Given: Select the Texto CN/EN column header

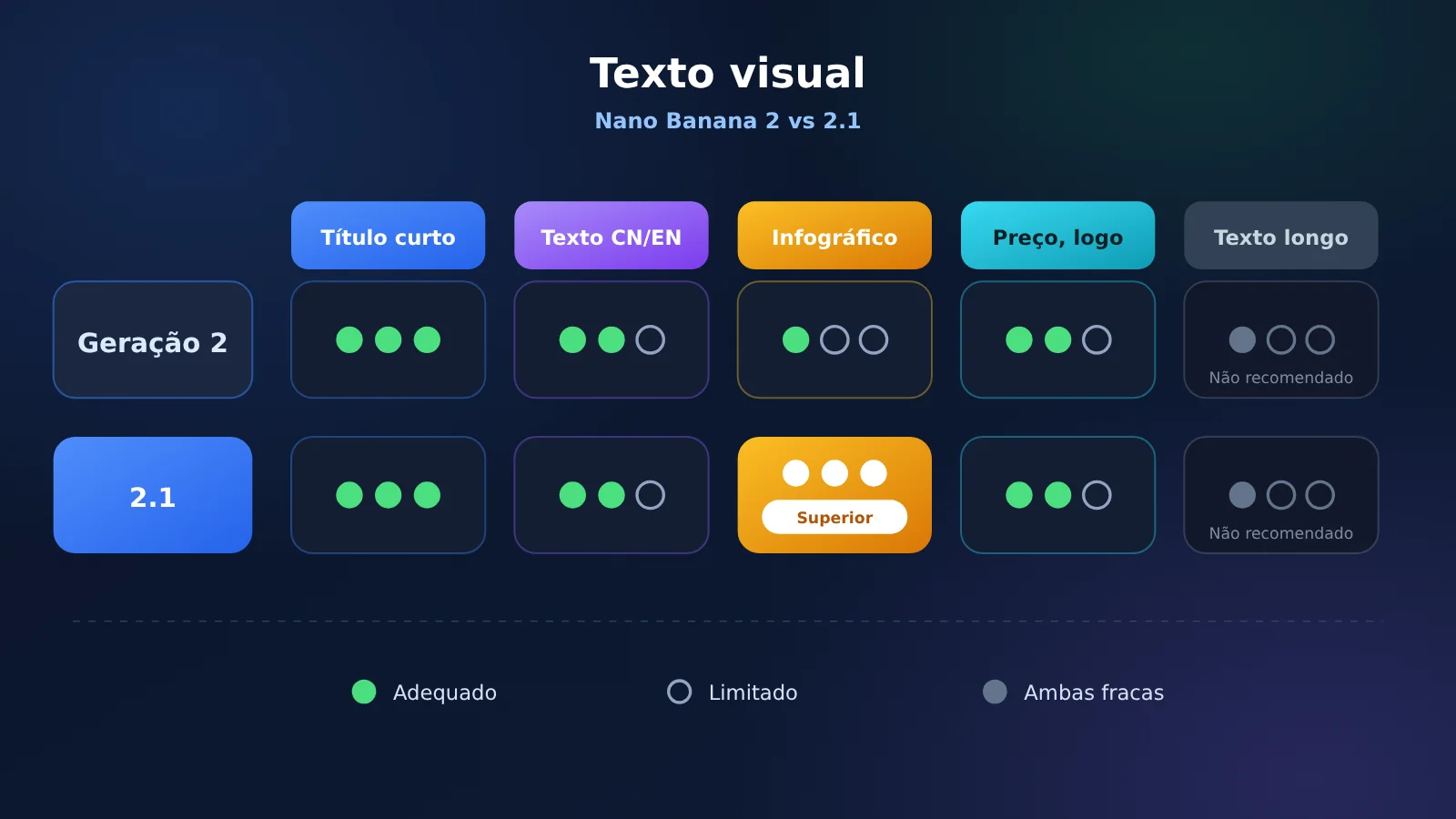Looking at the screenshot, I should [x=612, y=236].
